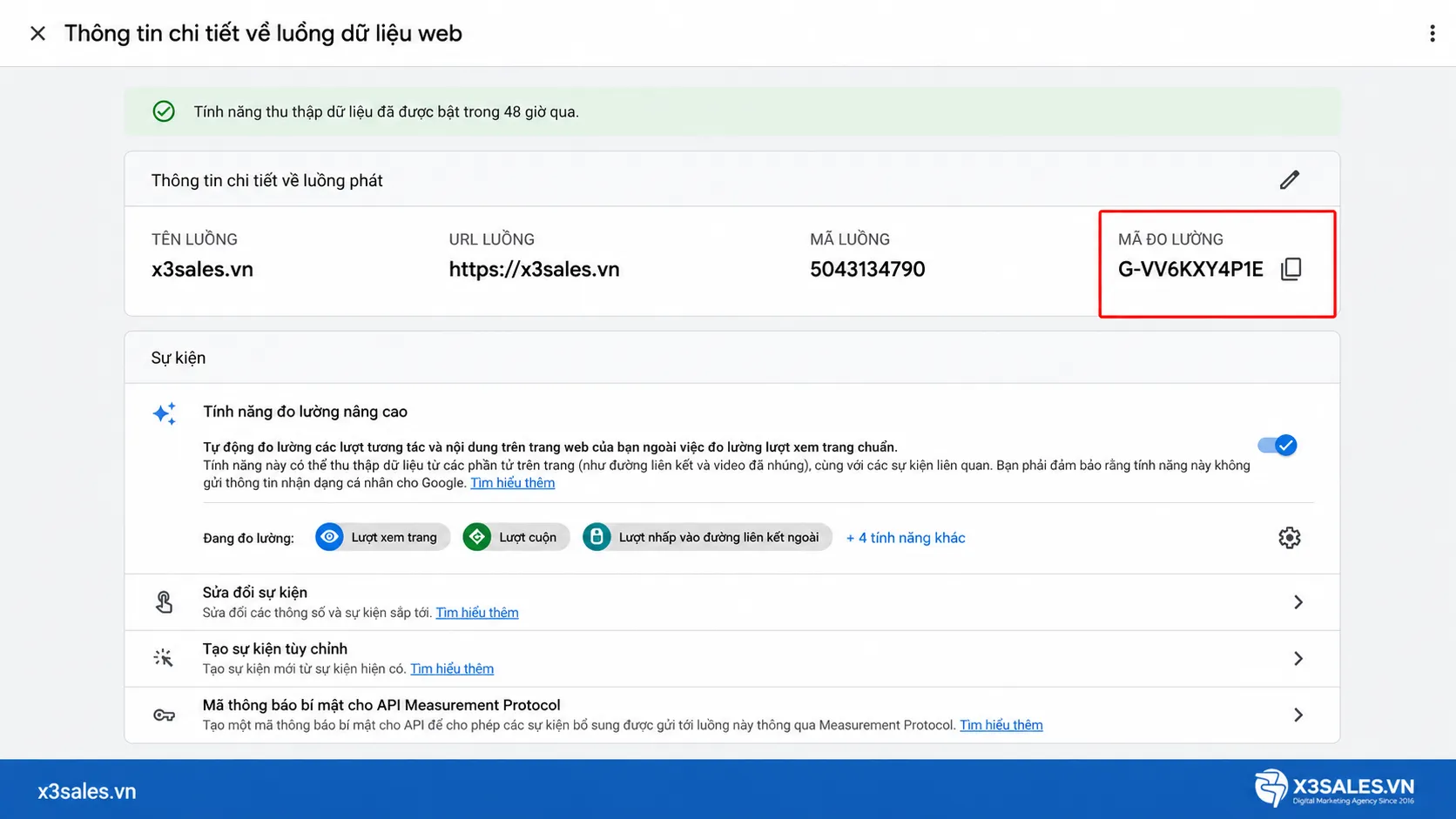The width and height of the screenshot is (1456, 819).
Task: Click the measurement ID text G-VV6KXY4P1E
Action: (x=1190, y=270)
